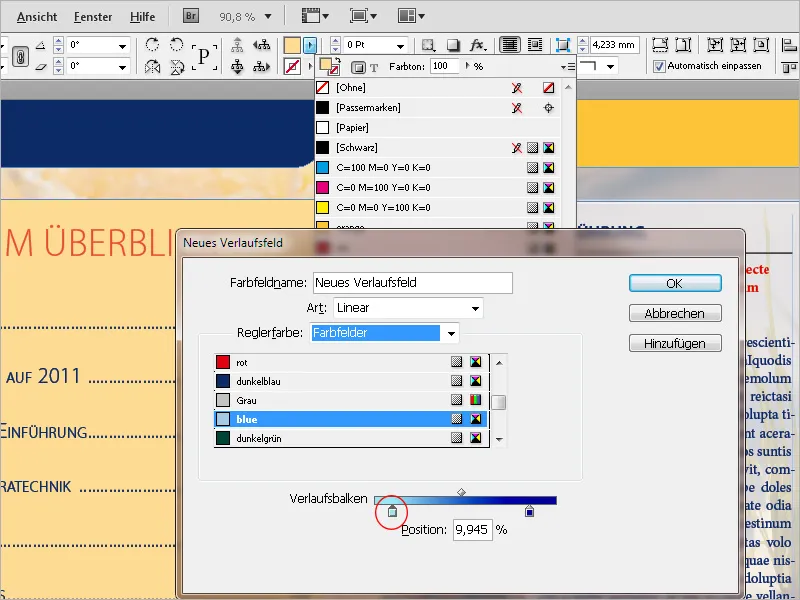The height and width of the screenshot is (600, 800).
Task: Toggle the Automatisch einpassen checkbox
Action: [x=659, y=66]
